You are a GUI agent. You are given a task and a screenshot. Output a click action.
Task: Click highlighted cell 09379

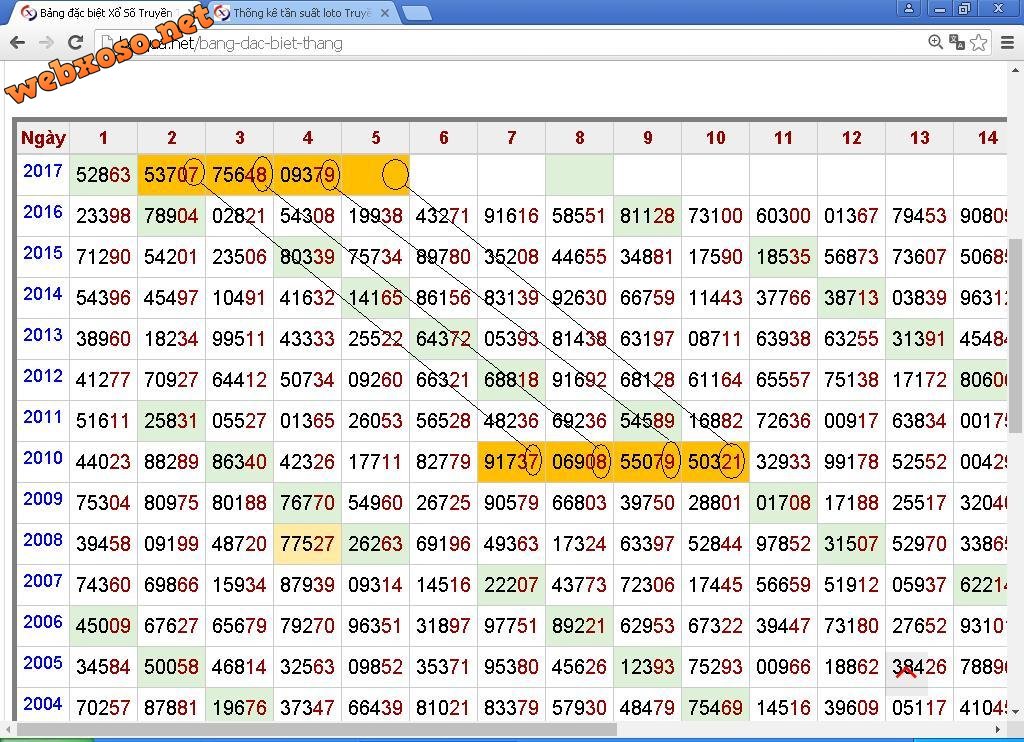pos(308,175)
